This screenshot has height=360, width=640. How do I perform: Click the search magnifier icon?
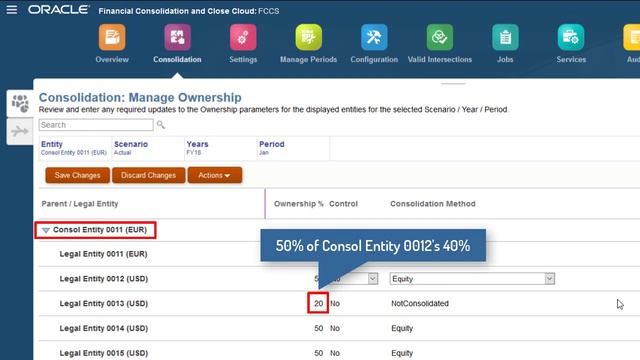coord(161,124)
